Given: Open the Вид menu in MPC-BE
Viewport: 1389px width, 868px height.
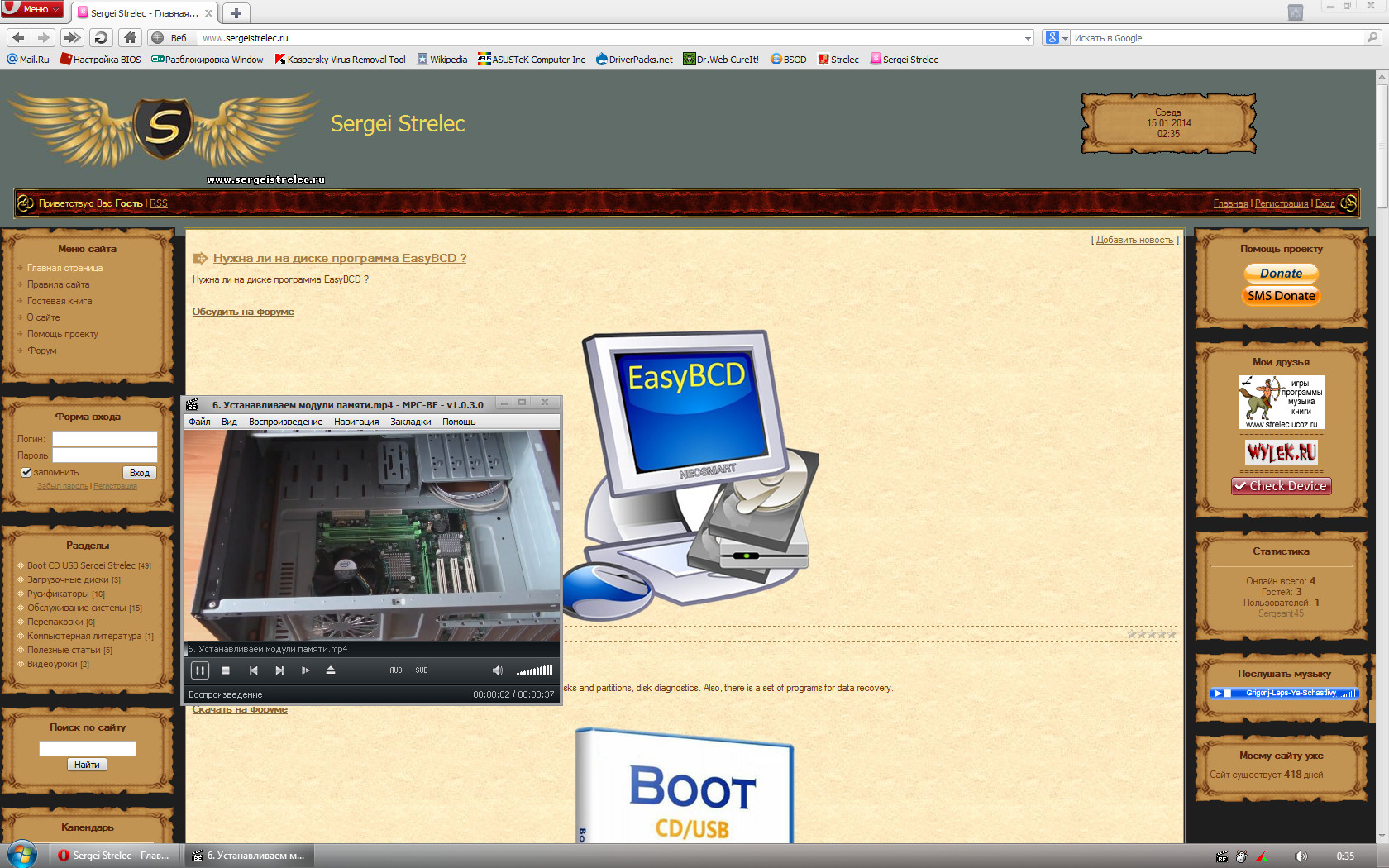Looking at the screenshot, I should pyautogui.click(x=229, y=422).
